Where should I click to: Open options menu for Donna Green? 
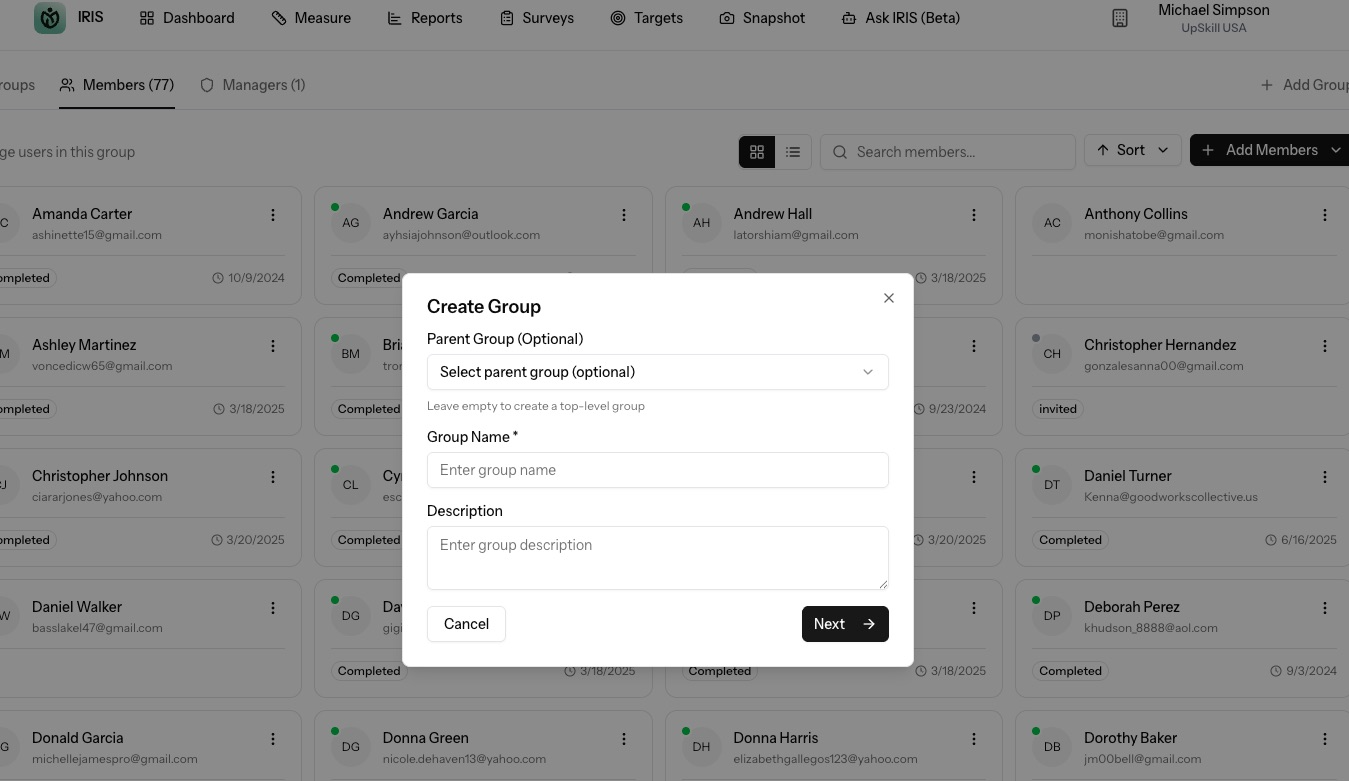pyautogui.click(x=624, y=739)
